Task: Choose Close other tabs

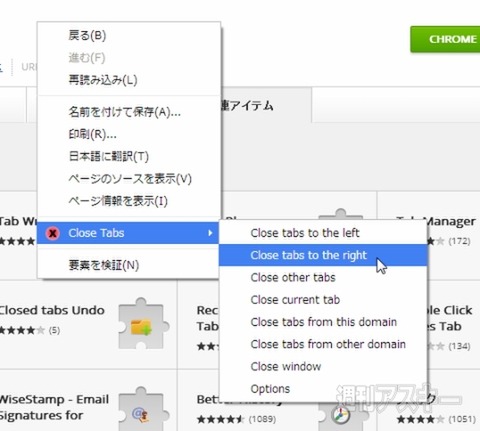Action: [x=323, y=277]
